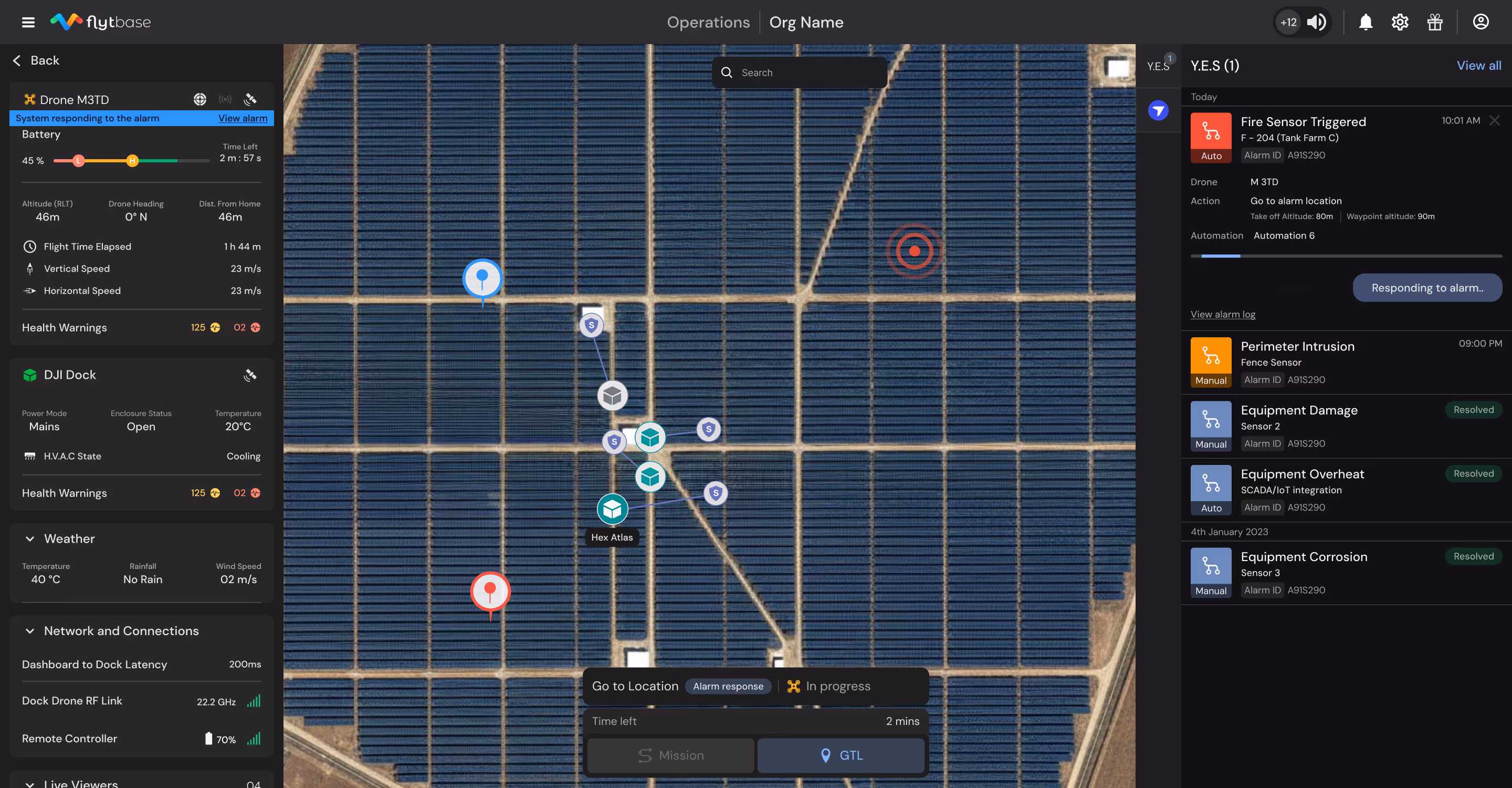
Task: Collapse the Weather section
Action: 30,538
